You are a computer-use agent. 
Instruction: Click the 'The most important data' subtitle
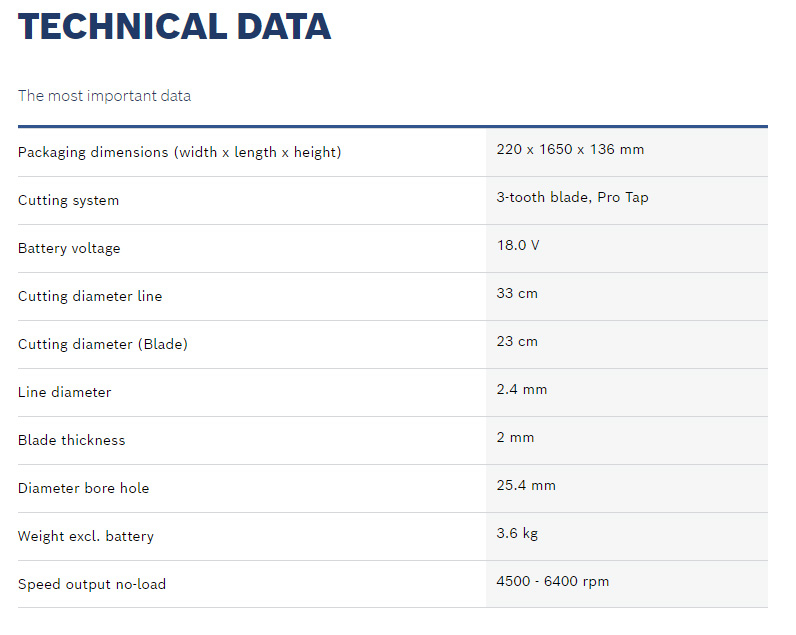point(104,96)
